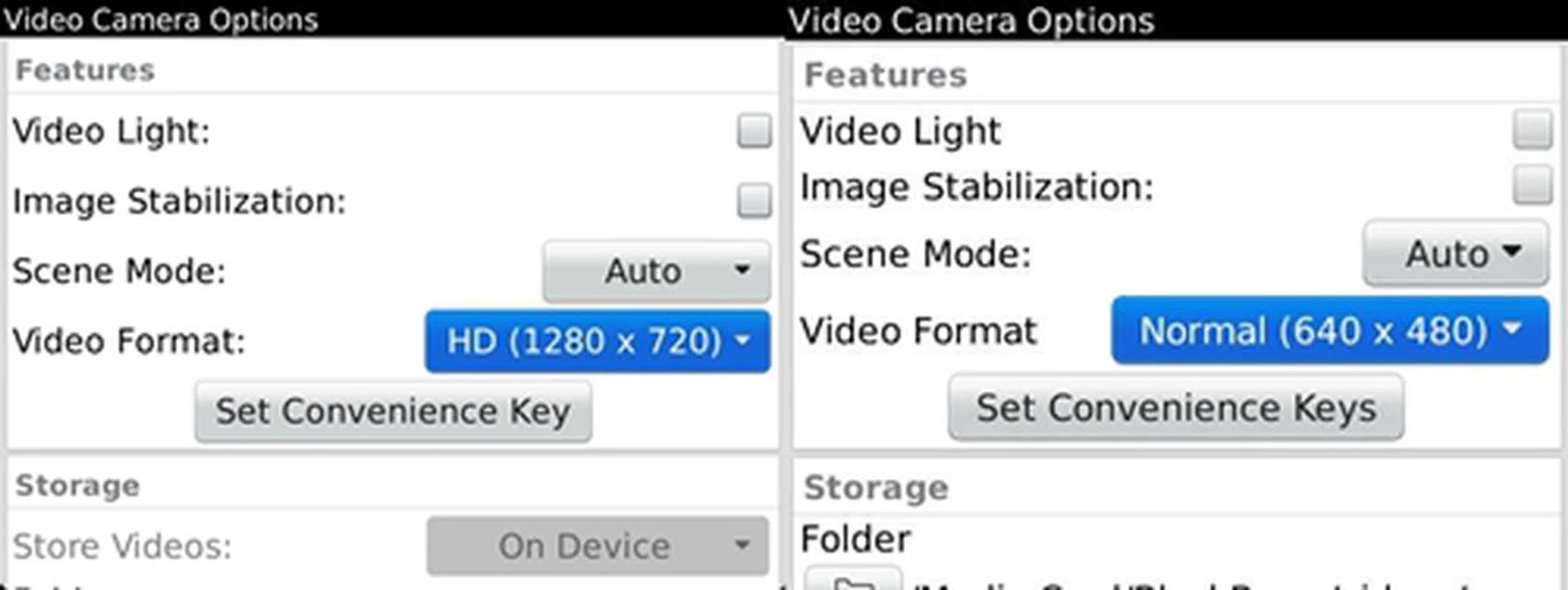Image resolution: width=1568 pixels, height=590 pixels.
Task: Open the Store Videos On Device dropdown
Action: tap(597, 546)
